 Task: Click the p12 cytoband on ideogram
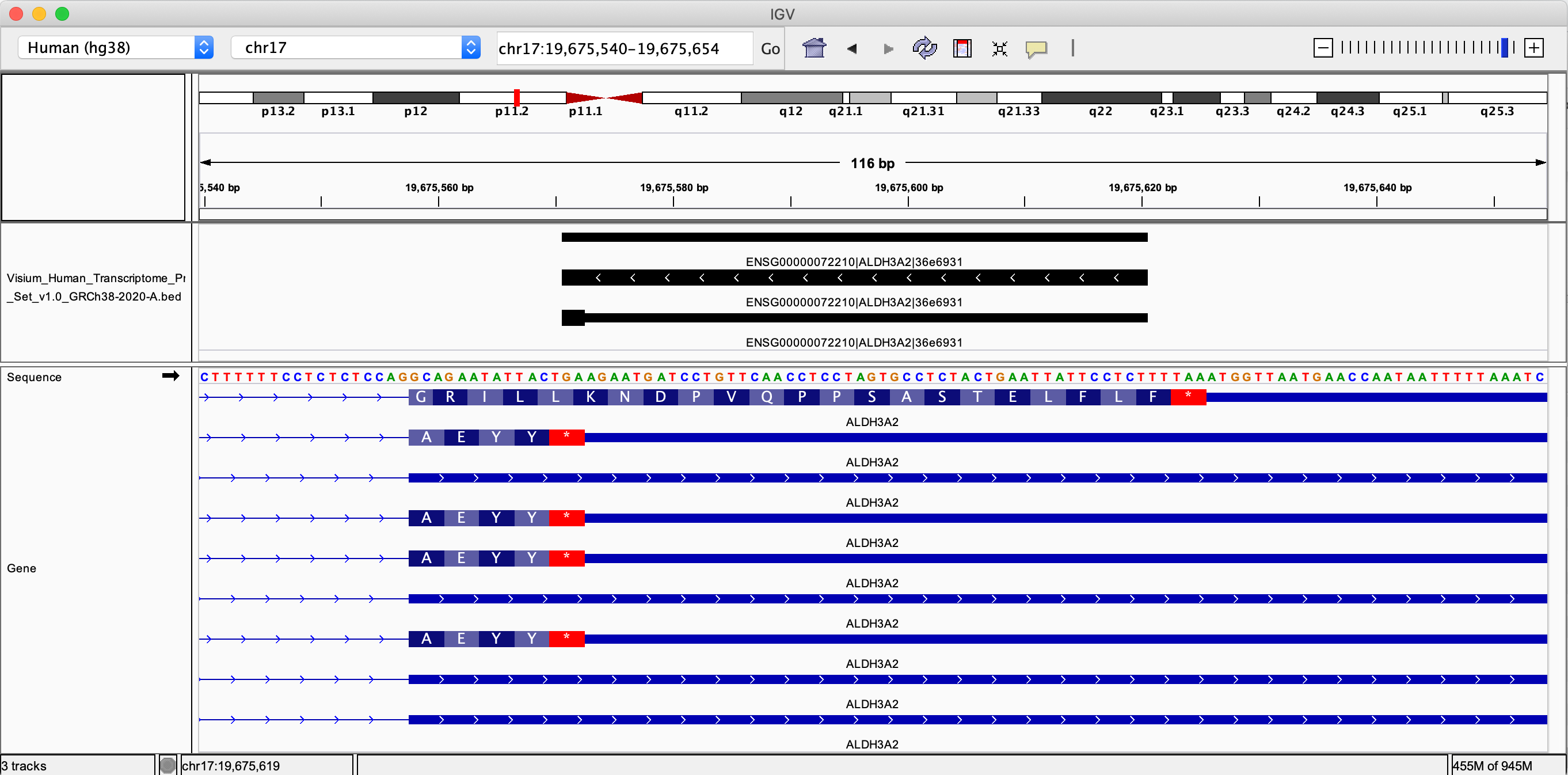[416, 97]
